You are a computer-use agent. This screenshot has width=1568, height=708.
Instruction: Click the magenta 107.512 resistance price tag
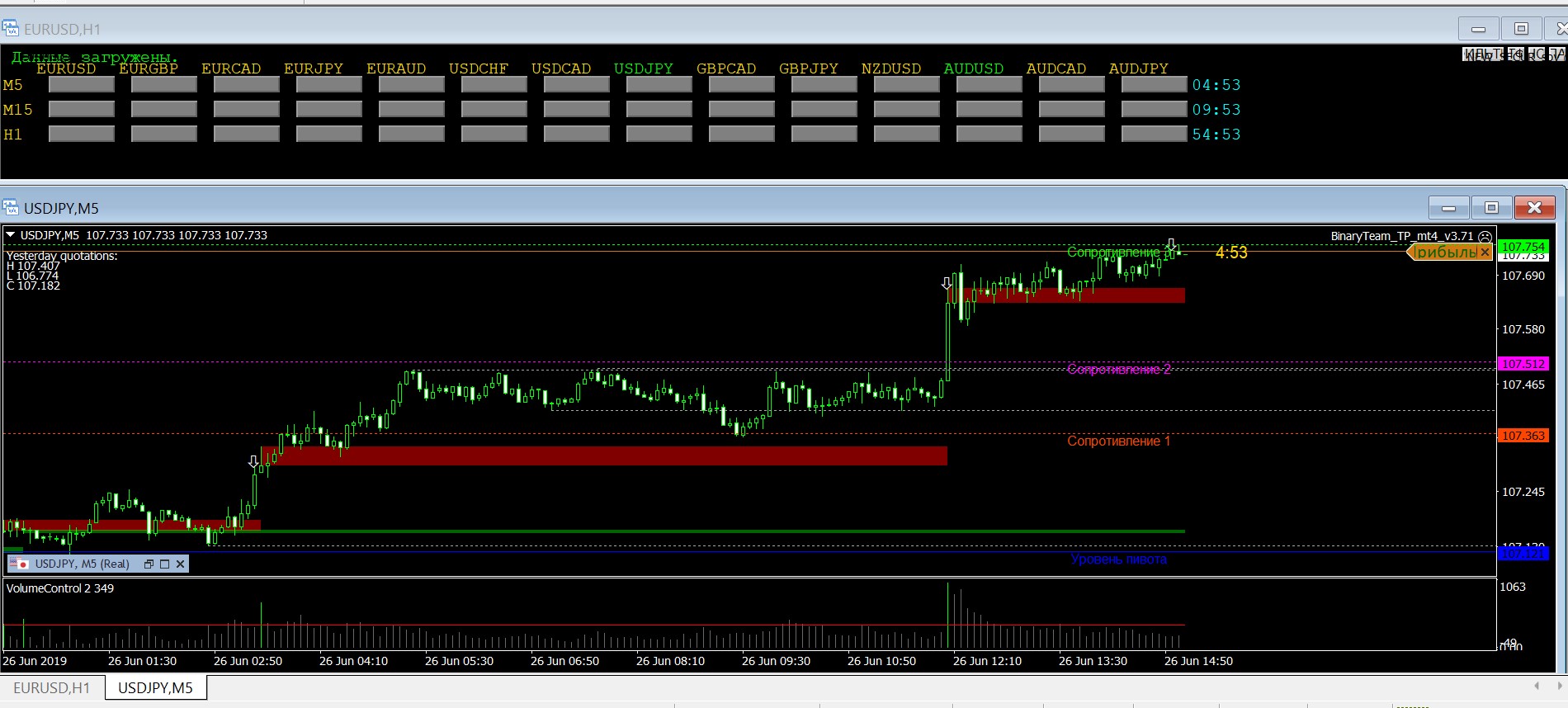pos(1523,364)
